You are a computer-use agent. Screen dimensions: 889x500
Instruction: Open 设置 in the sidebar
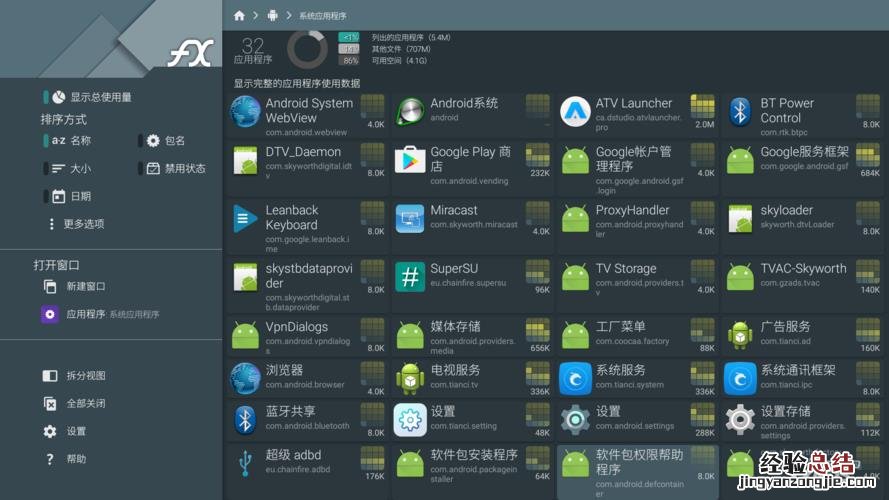click(x=65, y=431)
